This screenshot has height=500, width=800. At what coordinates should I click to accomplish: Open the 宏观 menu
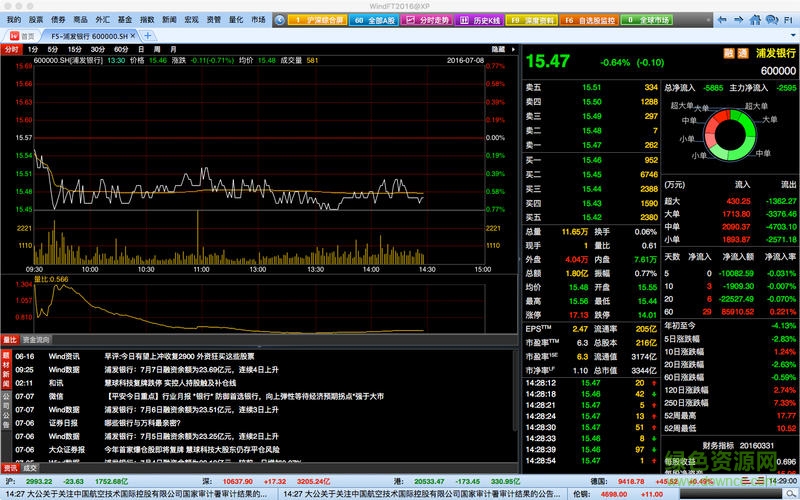[x=191, y=19]
